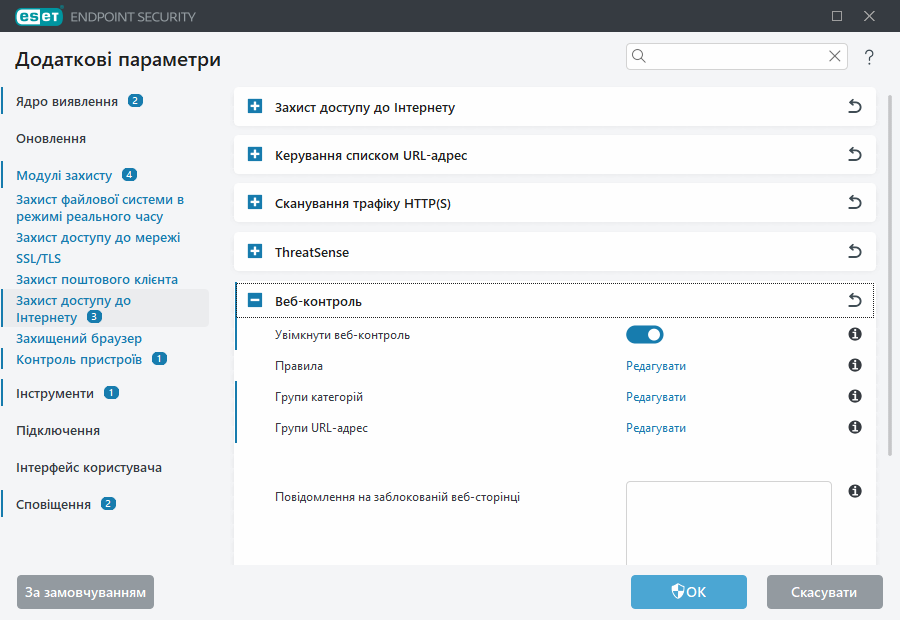Reset the Сканування трафіку HTTP(S) section with the revert arrow
Viewport: 900px width, 620px height.
[855, 203]
